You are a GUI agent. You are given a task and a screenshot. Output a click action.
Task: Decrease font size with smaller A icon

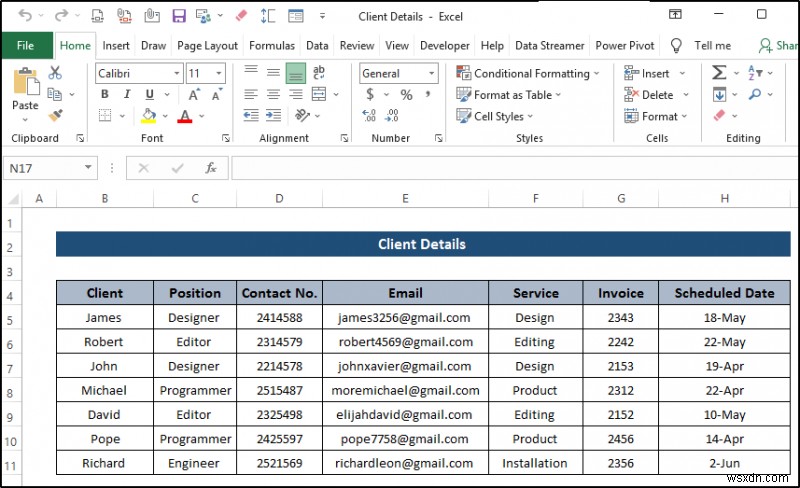(x=217, y=94)
